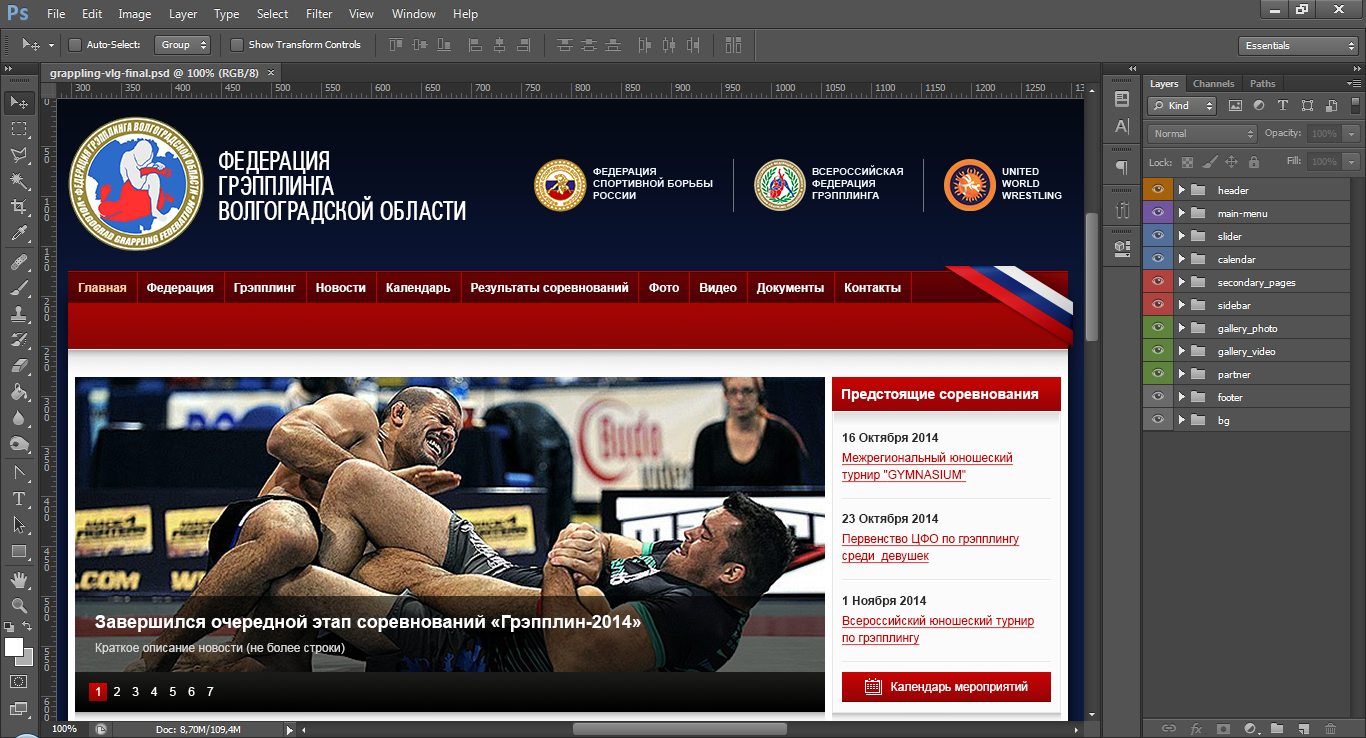The width and height of the screenshot is (1366, 738).
Task: Switch to the Paths tab
Action: [x=1262, y=84]
